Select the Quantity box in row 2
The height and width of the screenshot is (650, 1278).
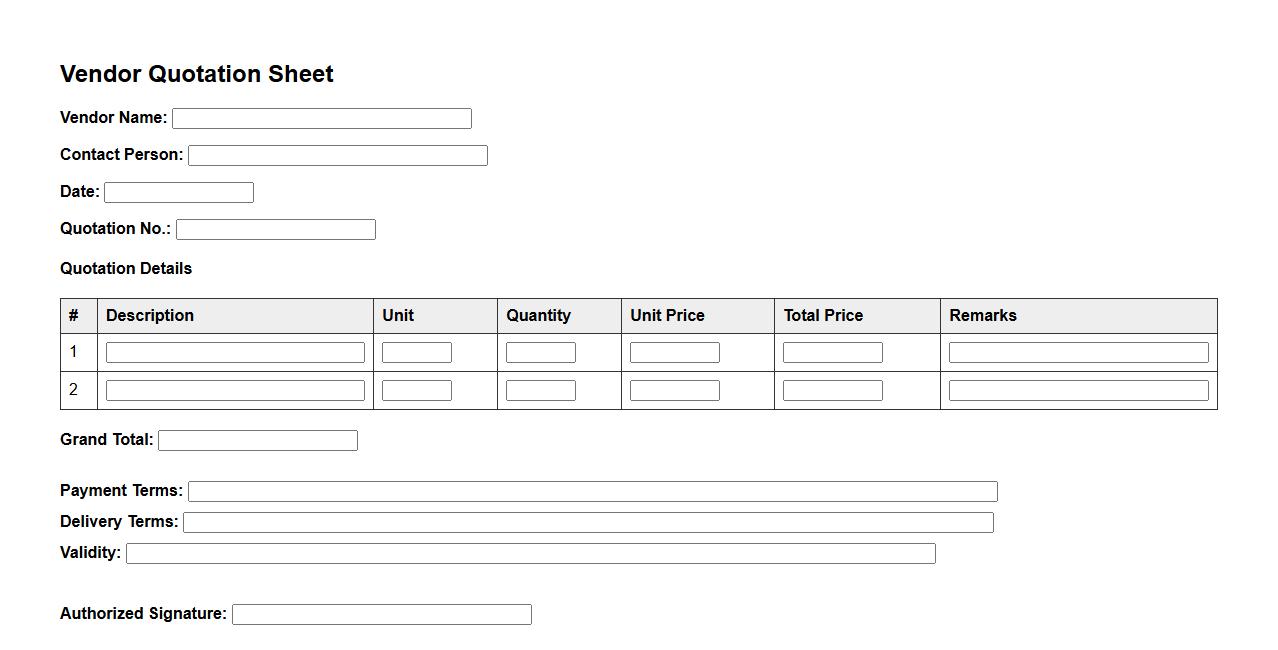point(540,390)
